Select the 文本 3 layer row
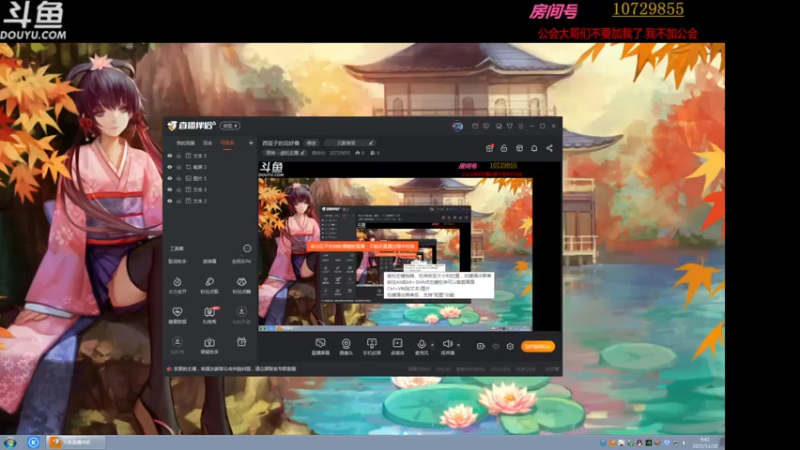 (210, 189)
